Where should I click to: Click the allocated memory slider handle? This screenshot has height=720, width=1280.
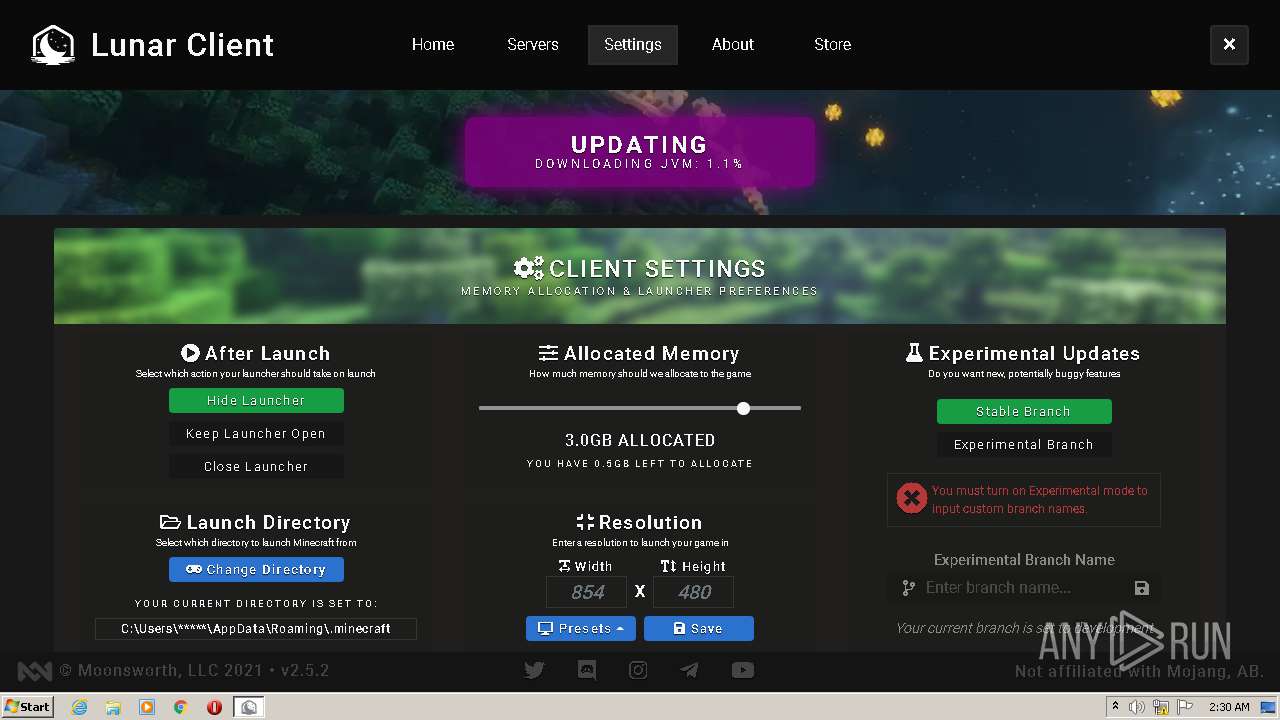[x=743, y=408]
